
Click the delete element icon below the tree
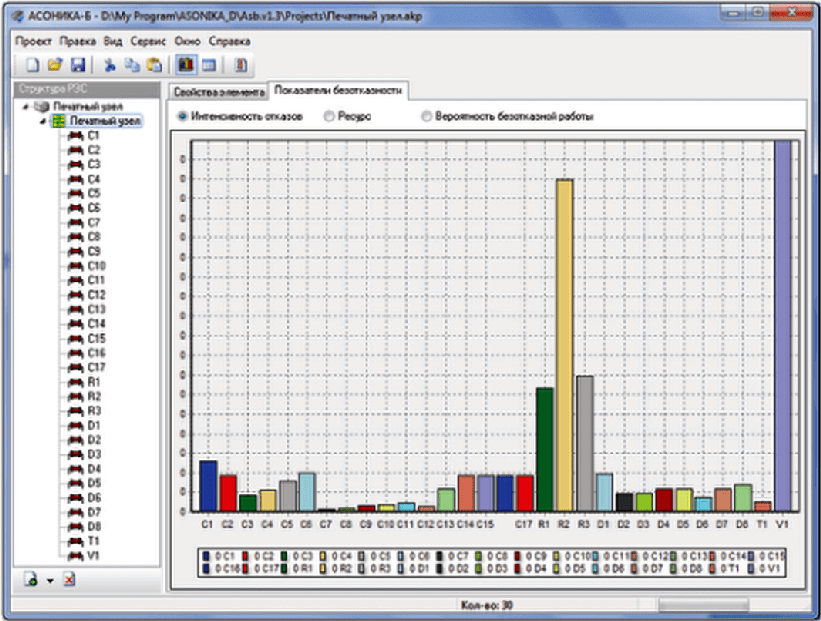pos(70,579)
